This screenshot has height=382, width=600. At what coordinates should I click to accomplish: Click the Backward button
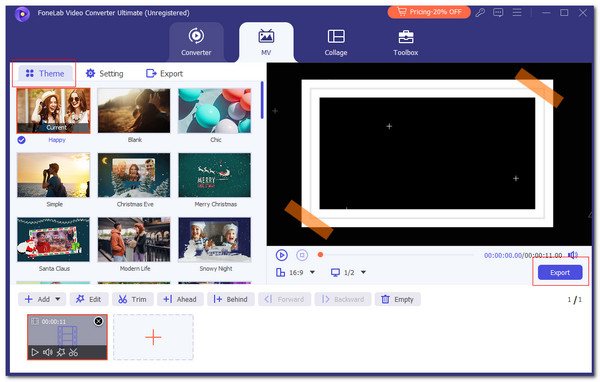click(343, 299)
